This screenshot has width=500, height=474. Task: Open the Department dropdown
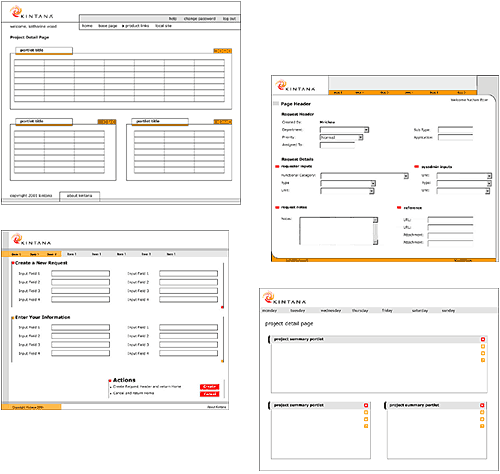[x=344, y=130]
